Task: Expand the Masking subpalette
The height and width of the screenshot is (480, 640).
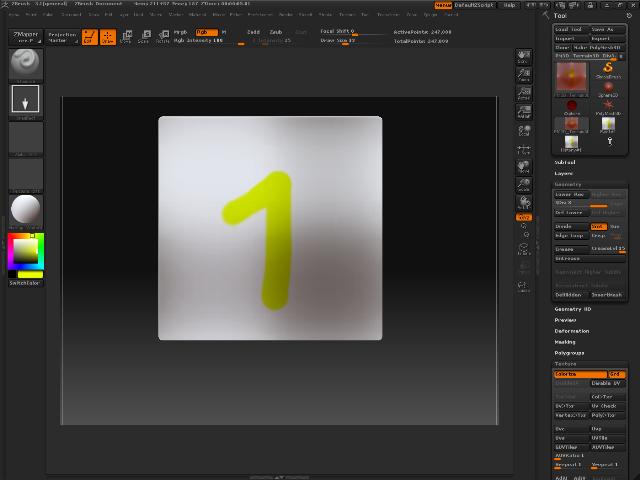Action: 565,342
